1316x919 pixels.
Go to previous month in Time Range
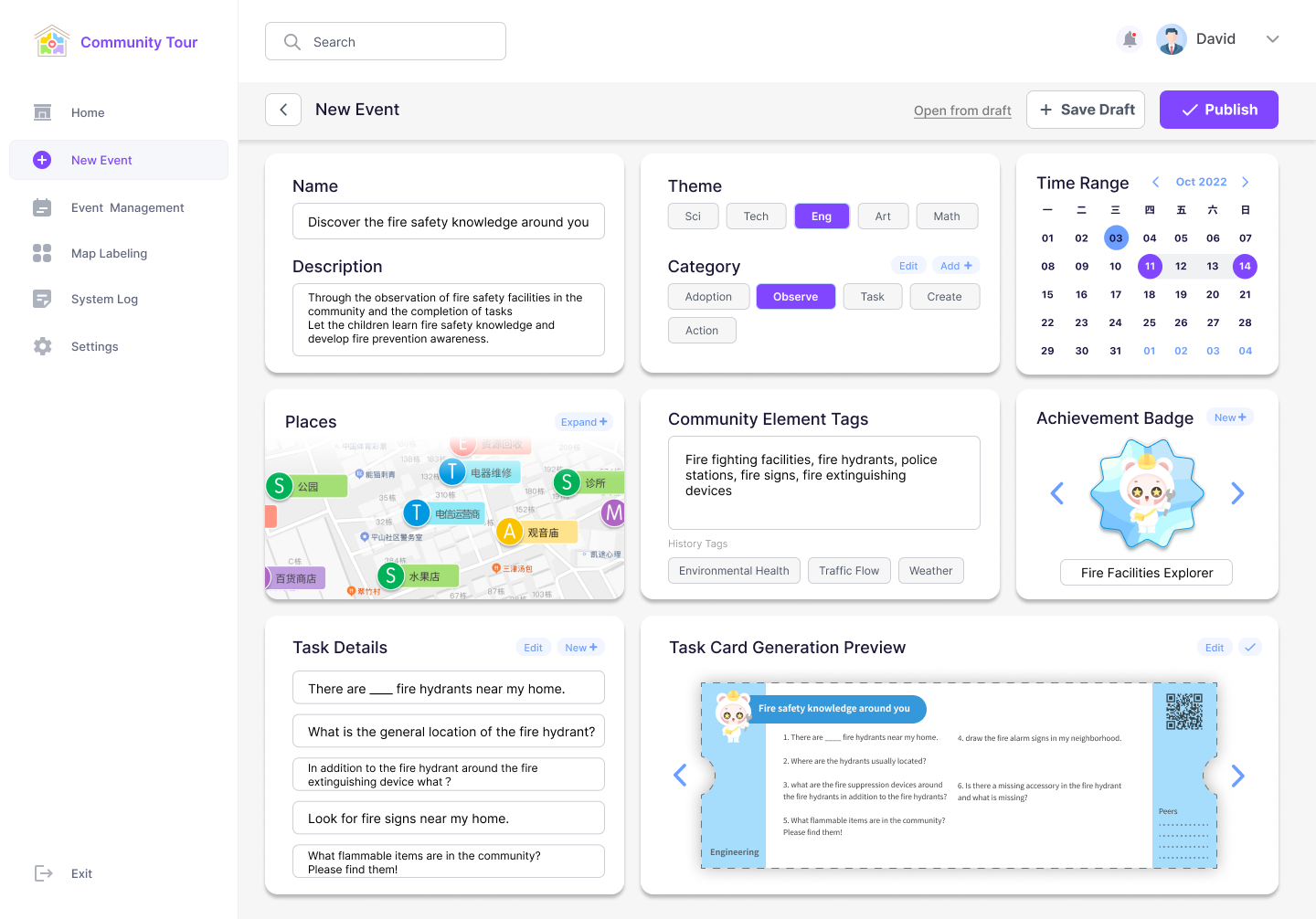point(1155,182)
